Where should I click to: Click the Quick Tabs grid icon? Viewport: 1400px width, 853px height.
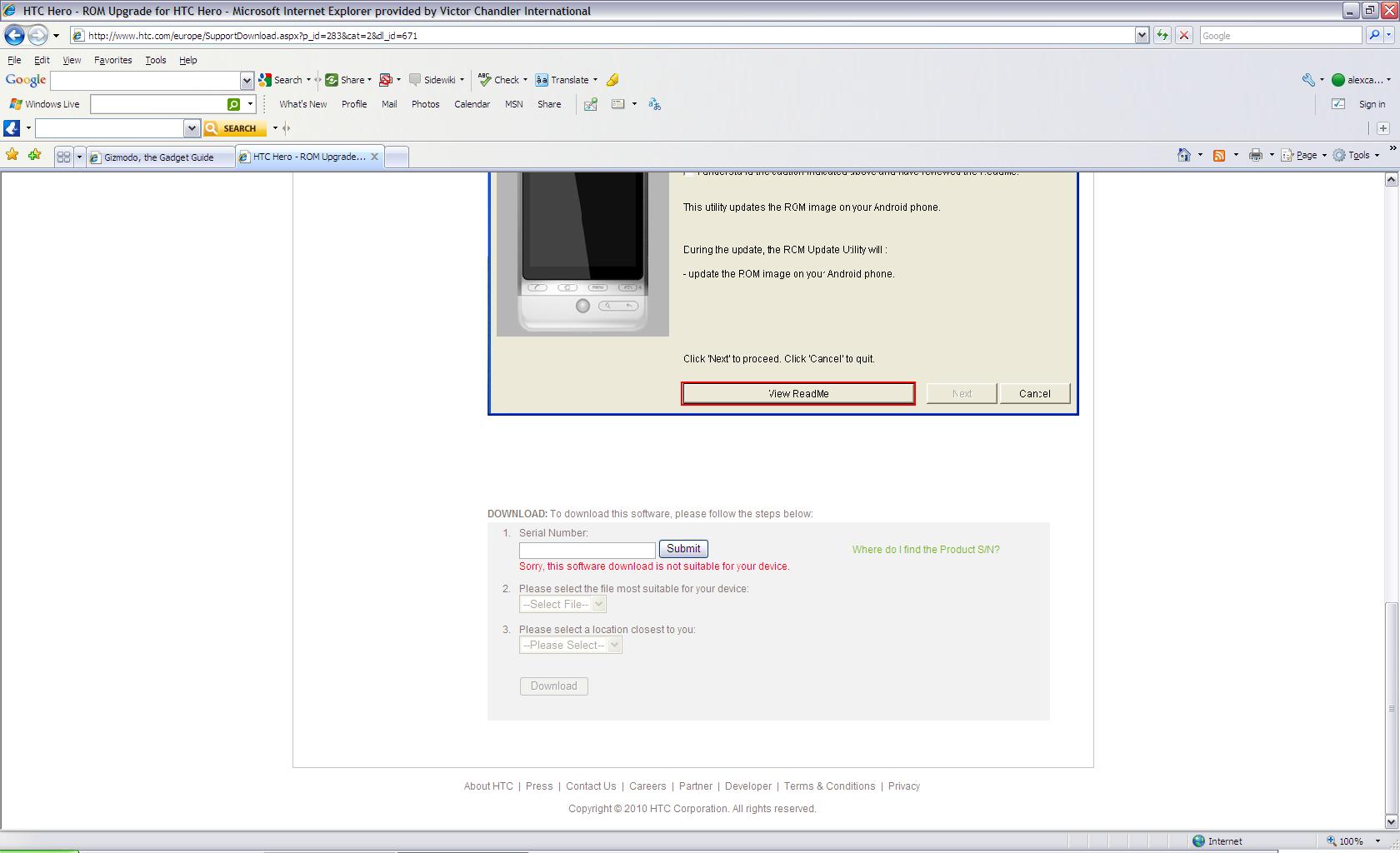(63, 157)
